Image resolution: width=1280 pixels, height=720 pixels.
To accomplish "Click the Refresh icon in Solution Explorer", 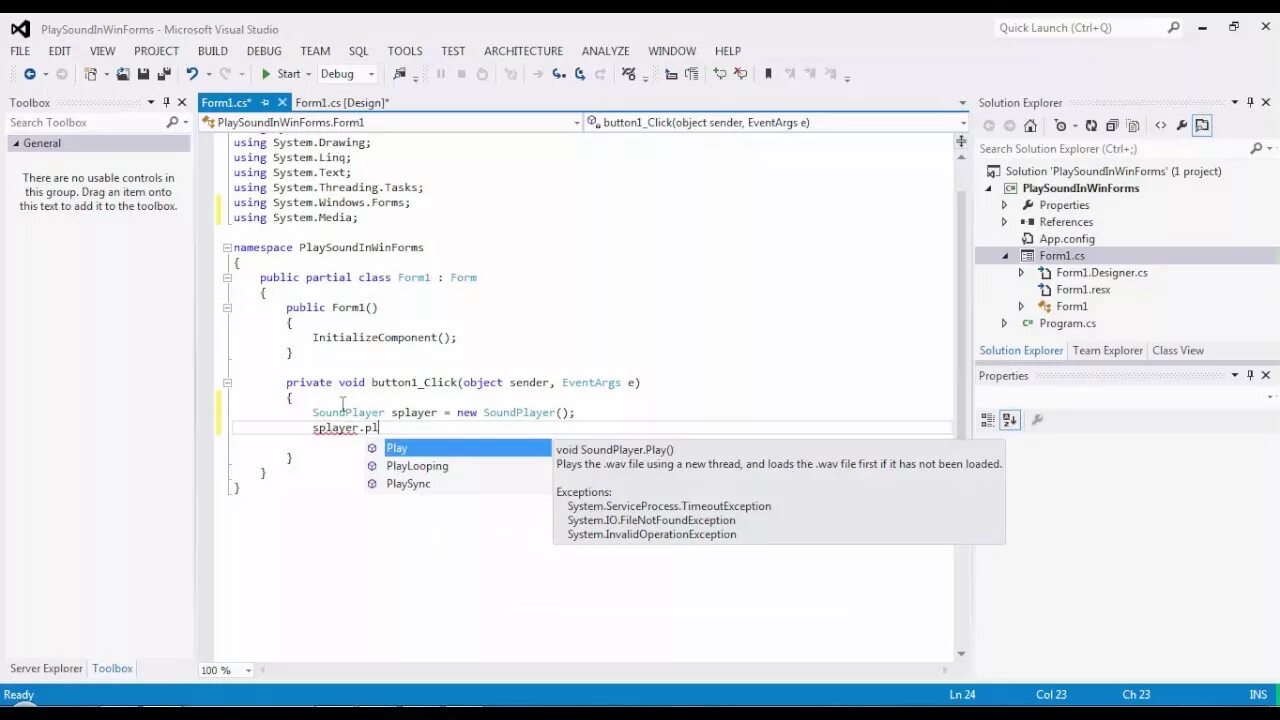I will (1091, 126).
